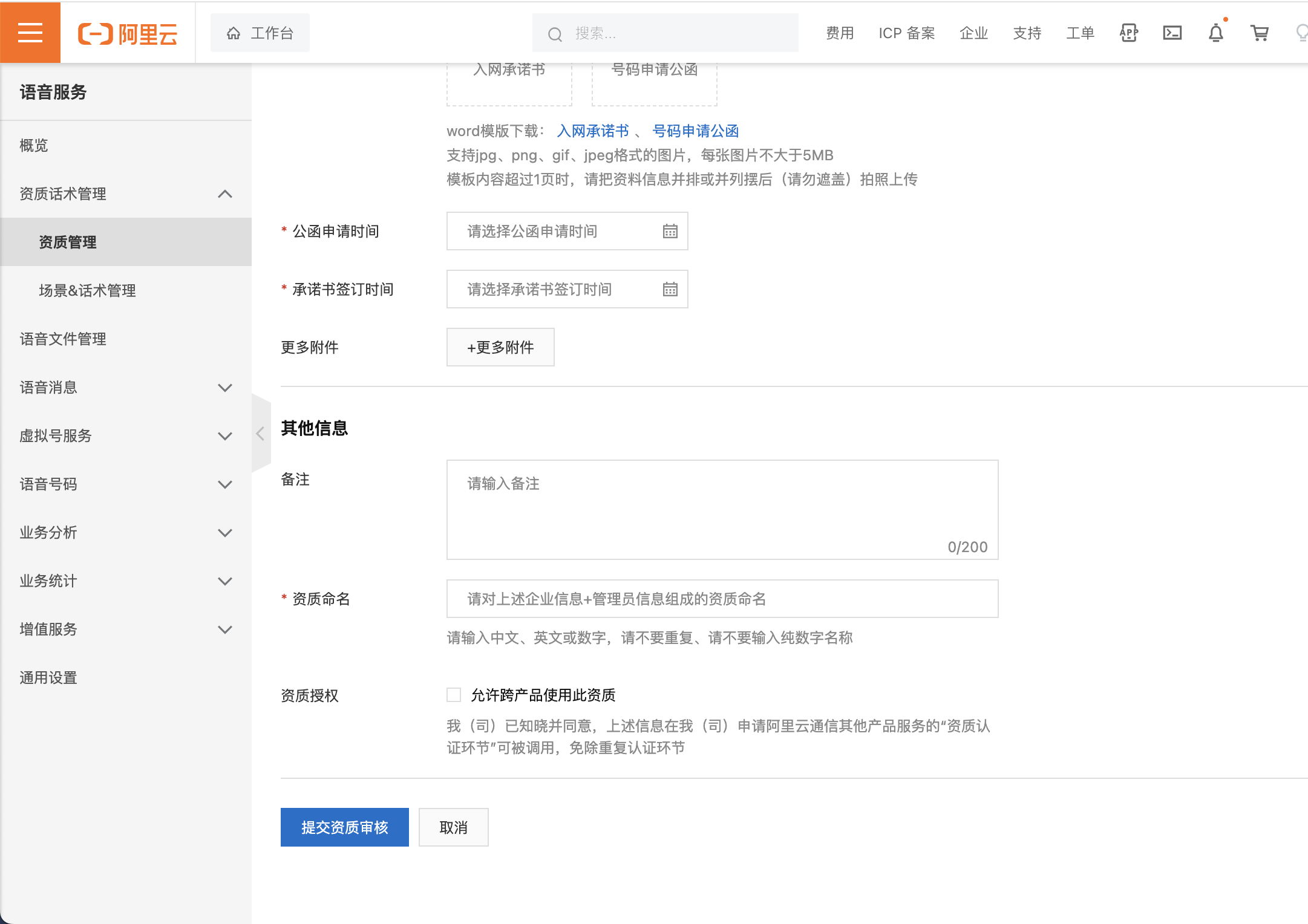Open the notification bell

point(1215,33)
